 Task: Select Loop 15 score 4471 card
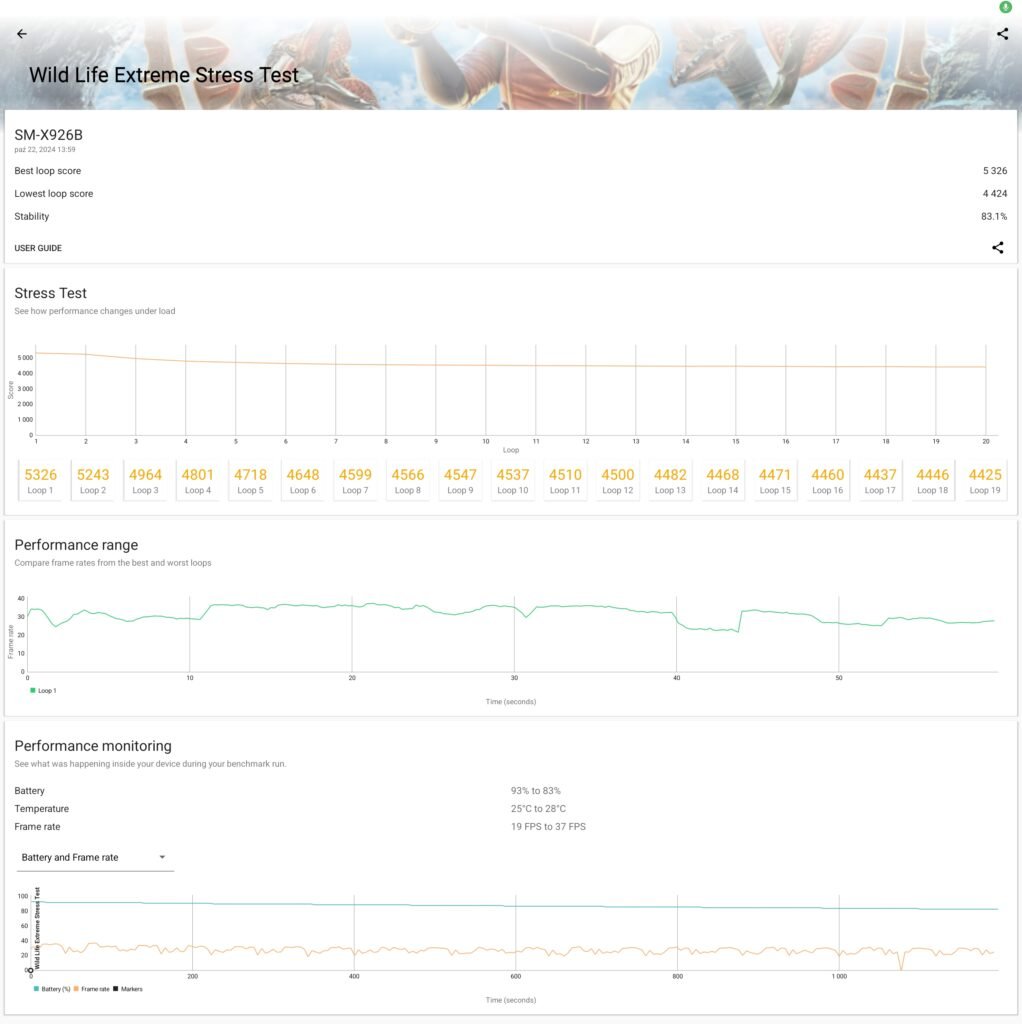point(775,481)
